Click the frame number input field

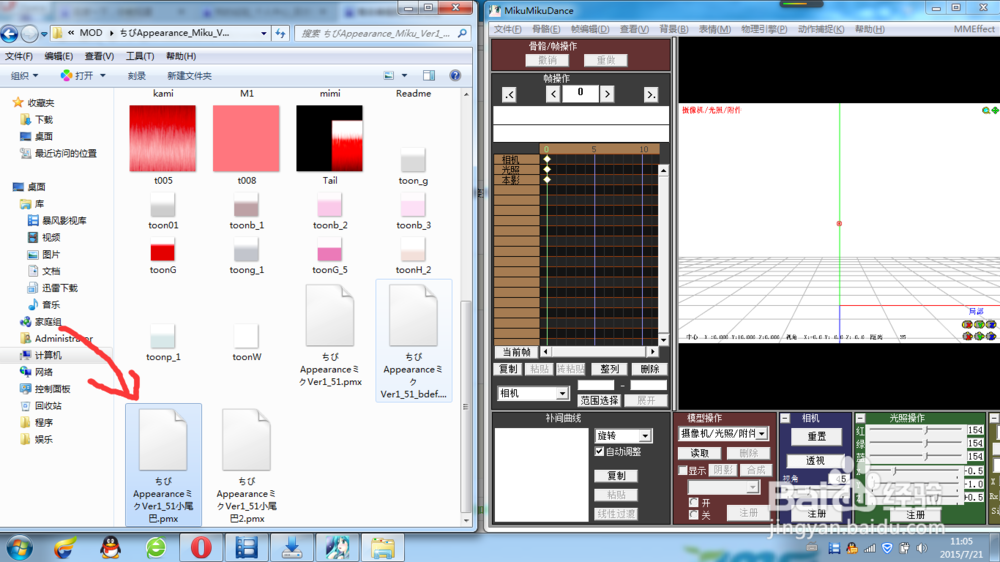[580, 94]
